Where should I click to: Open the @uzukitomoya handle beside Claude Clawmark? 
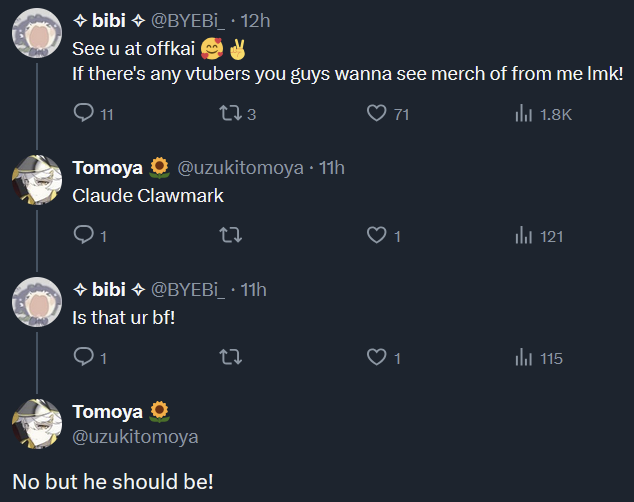tap(240, 167)
